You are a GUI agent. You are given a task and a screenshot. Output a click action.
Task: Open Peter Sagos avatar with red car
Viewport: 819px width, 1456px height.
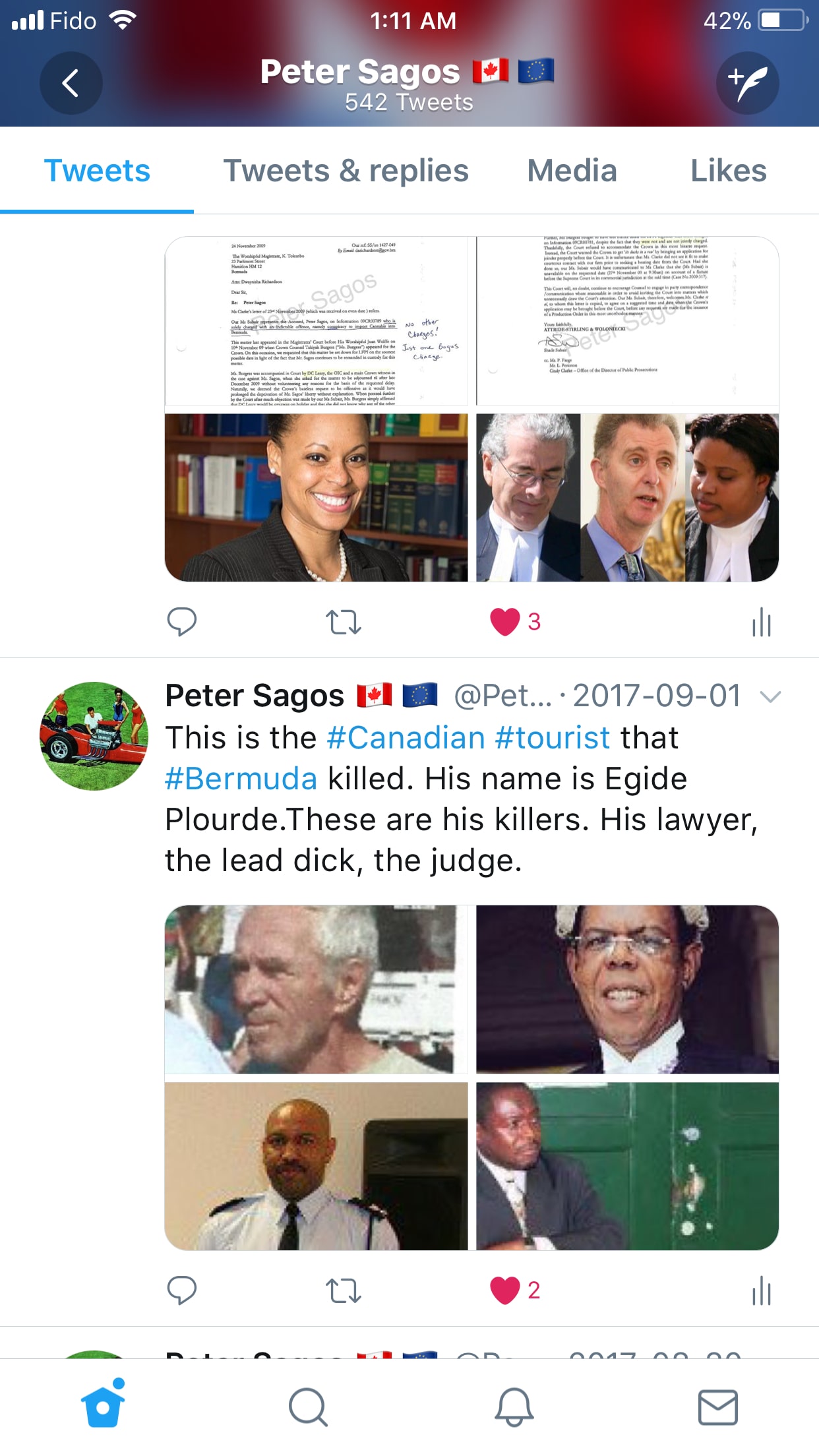pos(94,736)
